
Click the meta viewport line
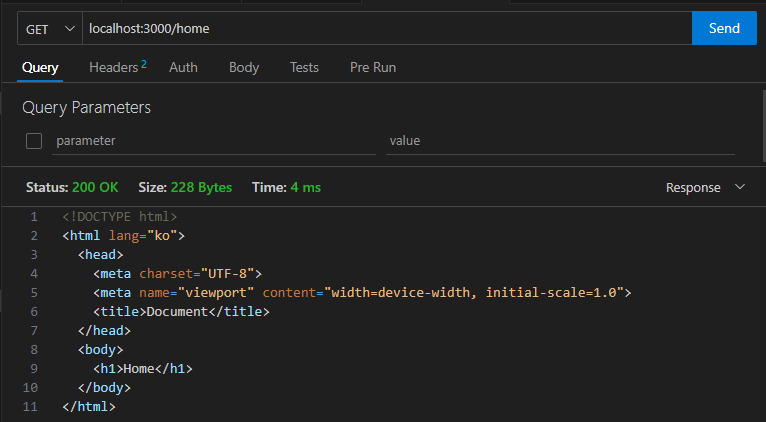(362, 293)
